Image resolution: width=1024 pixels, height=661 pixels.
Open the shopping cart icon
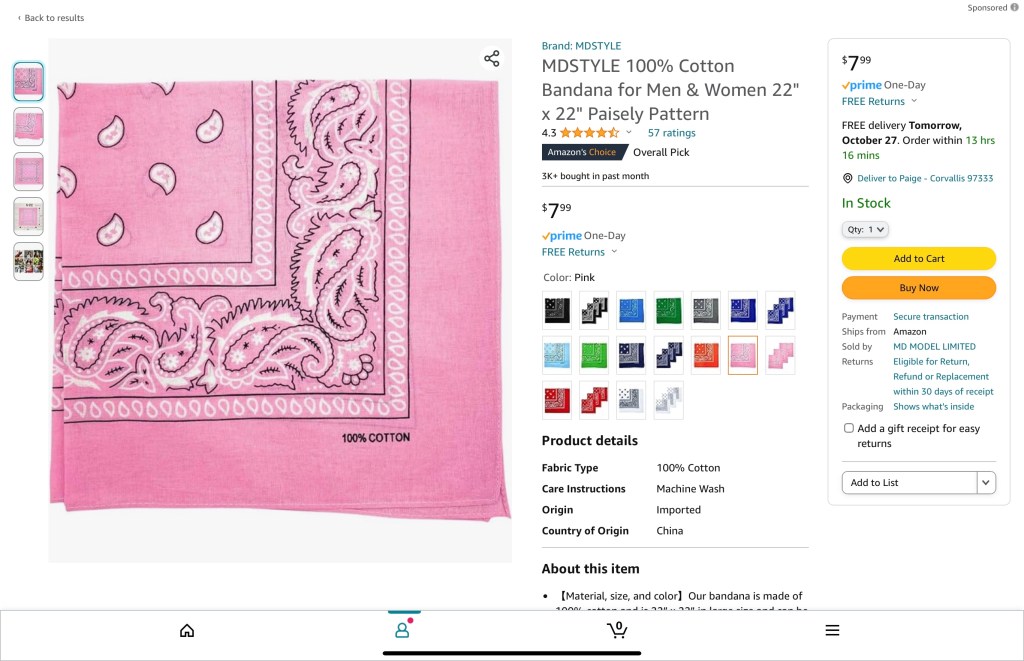pyautogui.click(x=617, y=630)
